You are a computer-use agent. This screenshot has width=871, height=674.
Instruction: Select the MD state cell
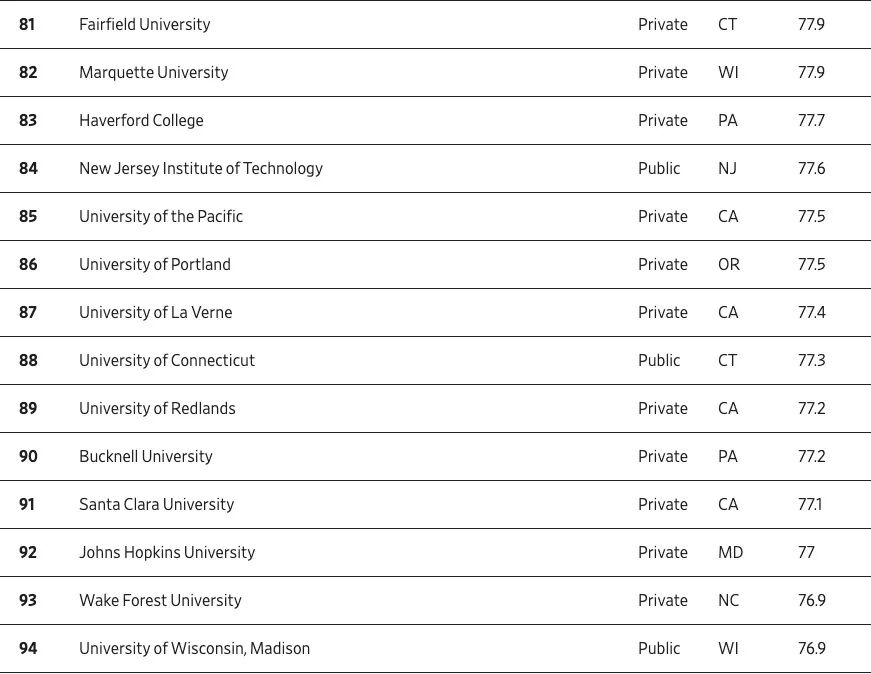click(730, 552)
